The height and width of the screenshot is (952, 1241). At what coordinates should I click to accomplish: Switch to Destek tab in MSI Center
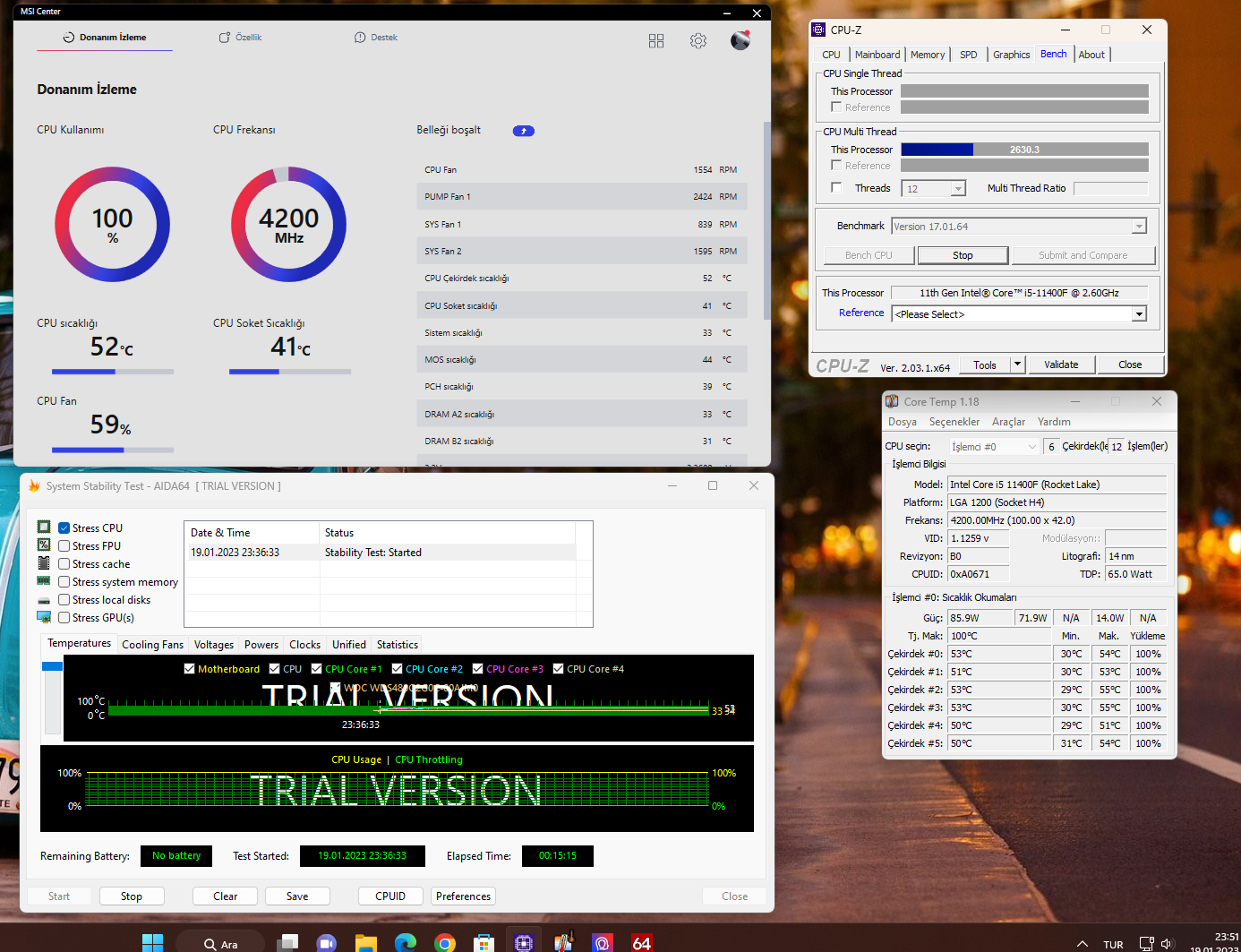click(x=375, y=38)
